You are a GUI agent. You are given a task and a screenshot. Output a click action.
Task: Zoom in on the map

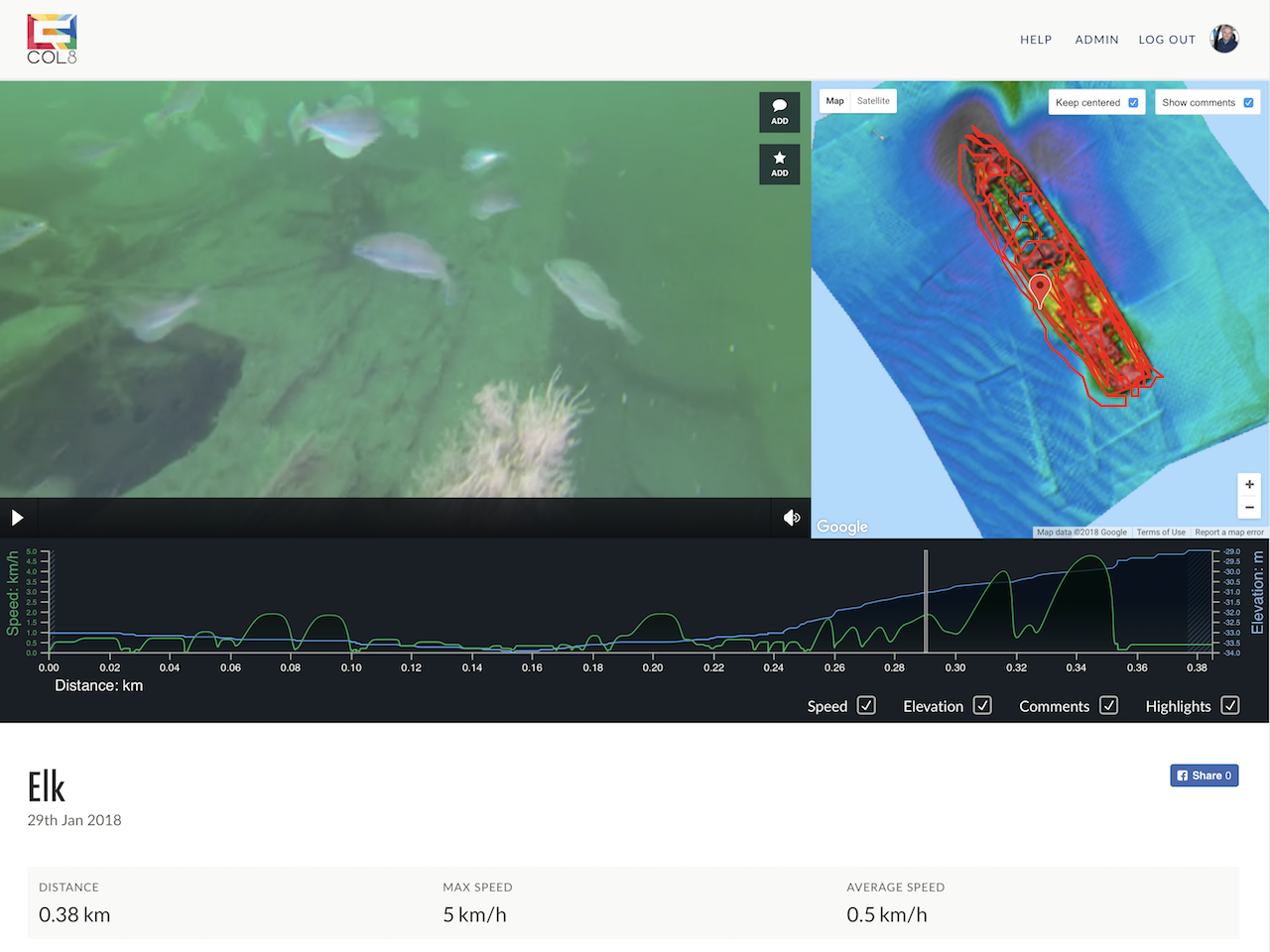click(x=1249, y=485)
